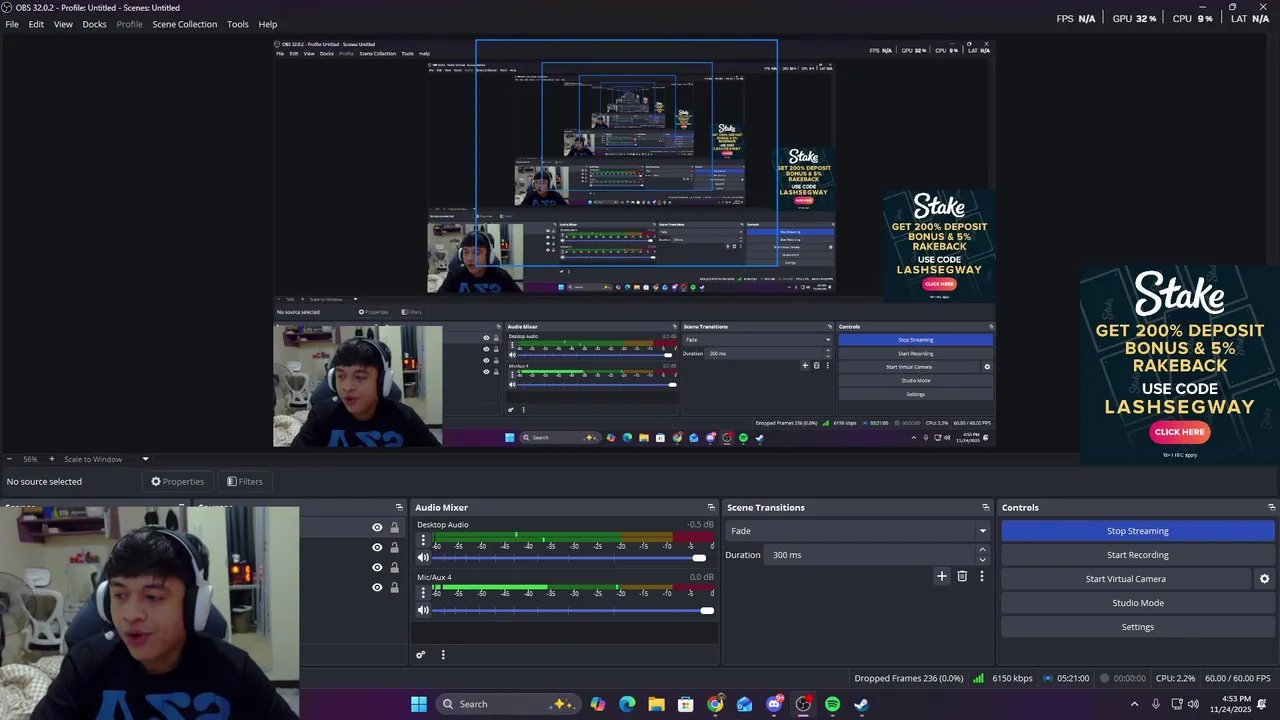Toggle lock on the third source row

point(394,568)
